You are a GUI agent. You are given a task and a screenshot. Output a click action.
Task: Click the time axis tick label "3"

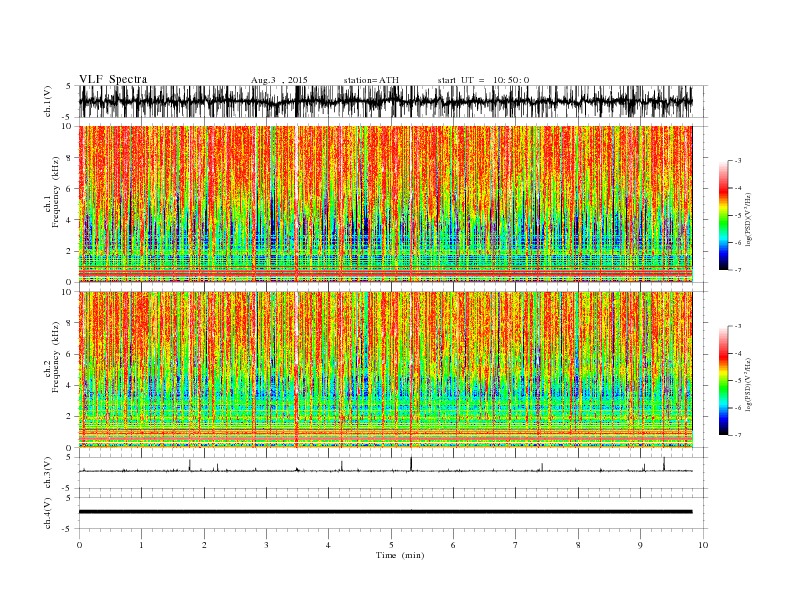click(266, 545)
